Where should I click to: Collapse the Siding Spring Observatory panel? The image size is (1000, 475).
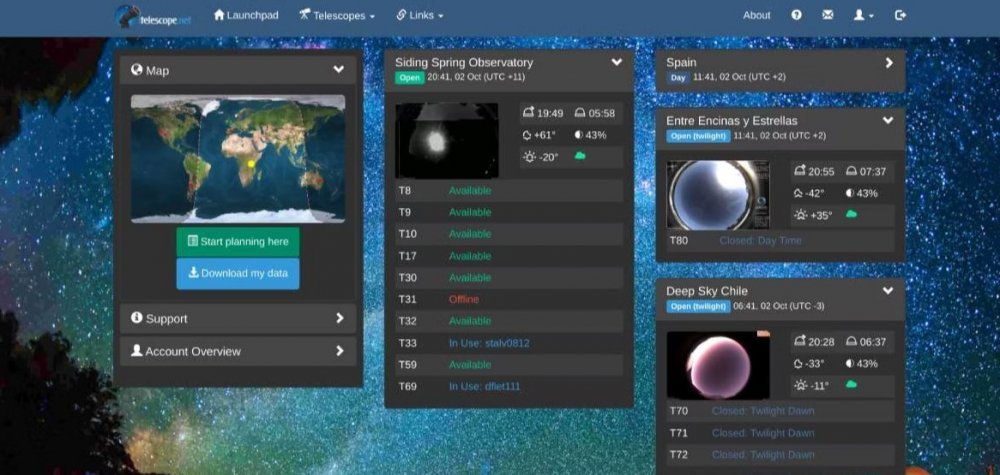pos(617,62)
